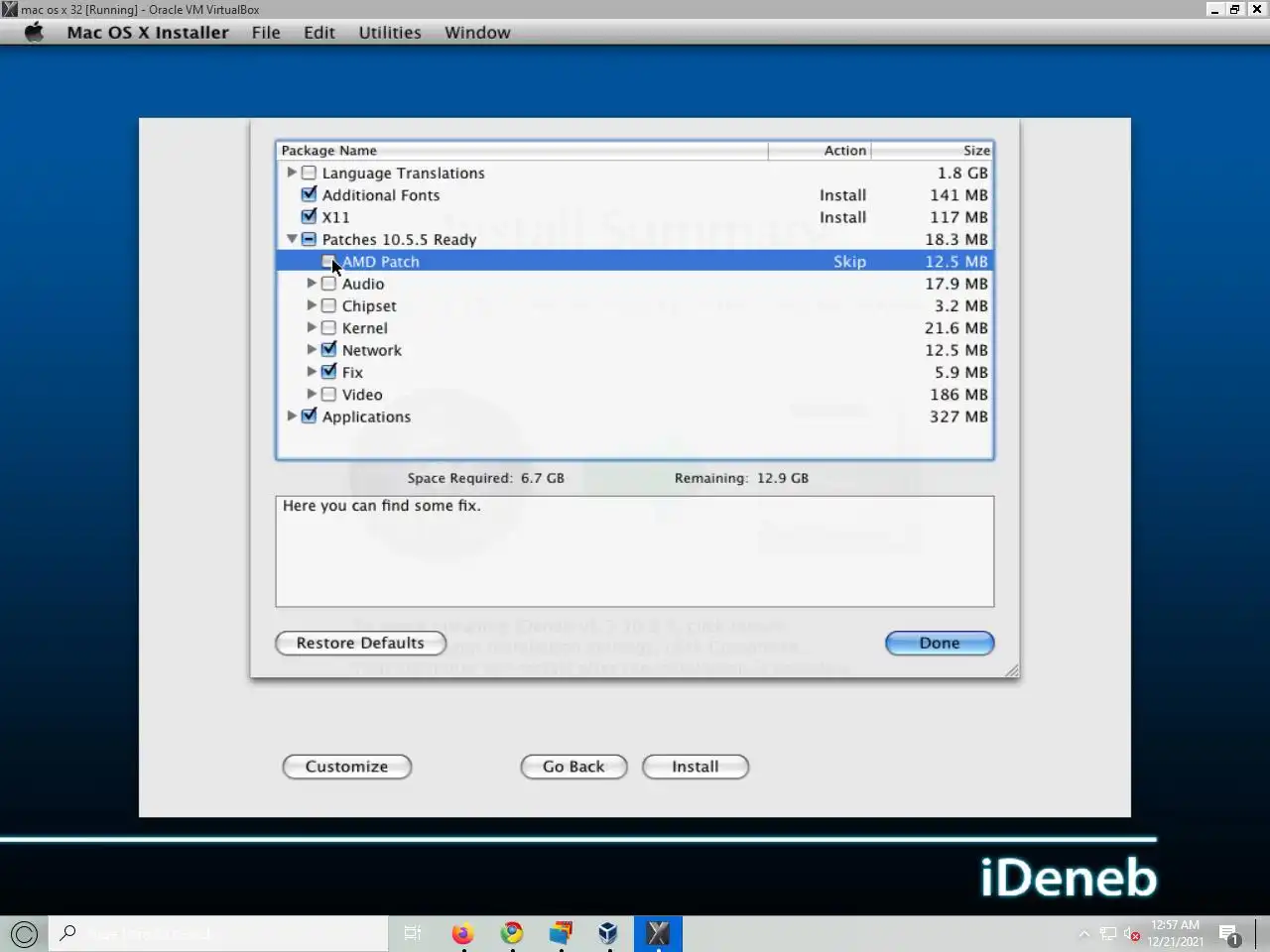Expand the Language Translations group
Viewport: 1270px width, 952px height.
292,173
